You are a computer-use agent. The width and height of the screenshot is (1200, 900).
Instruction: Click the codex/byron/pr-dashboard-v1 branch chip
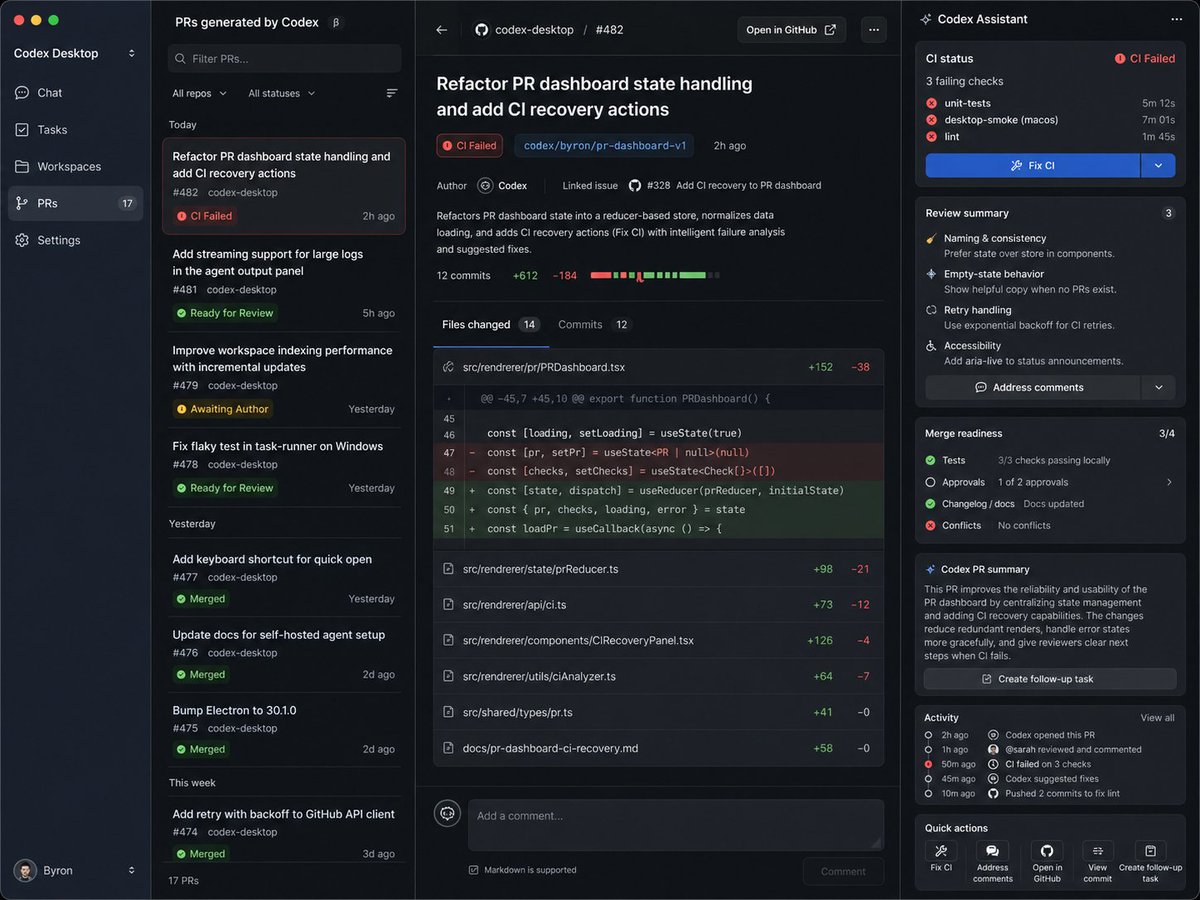pos(605,146)
